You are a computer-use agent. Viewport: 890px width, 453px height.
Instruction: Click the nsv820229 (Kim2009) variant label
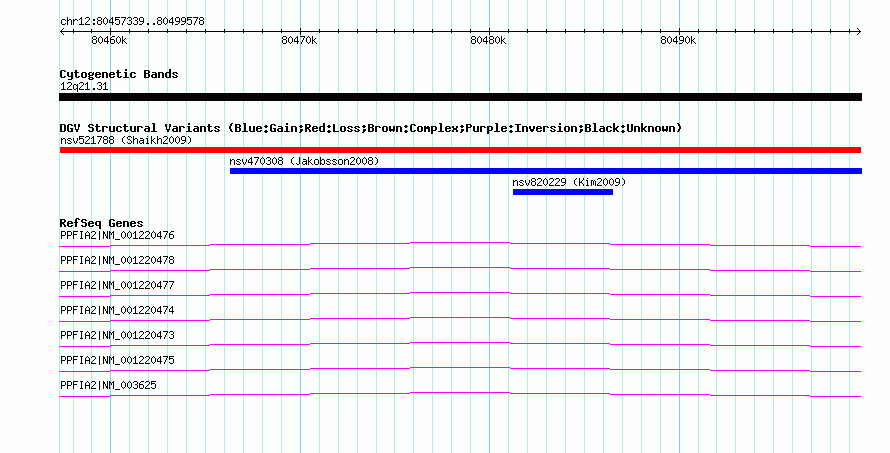[569, 182]
